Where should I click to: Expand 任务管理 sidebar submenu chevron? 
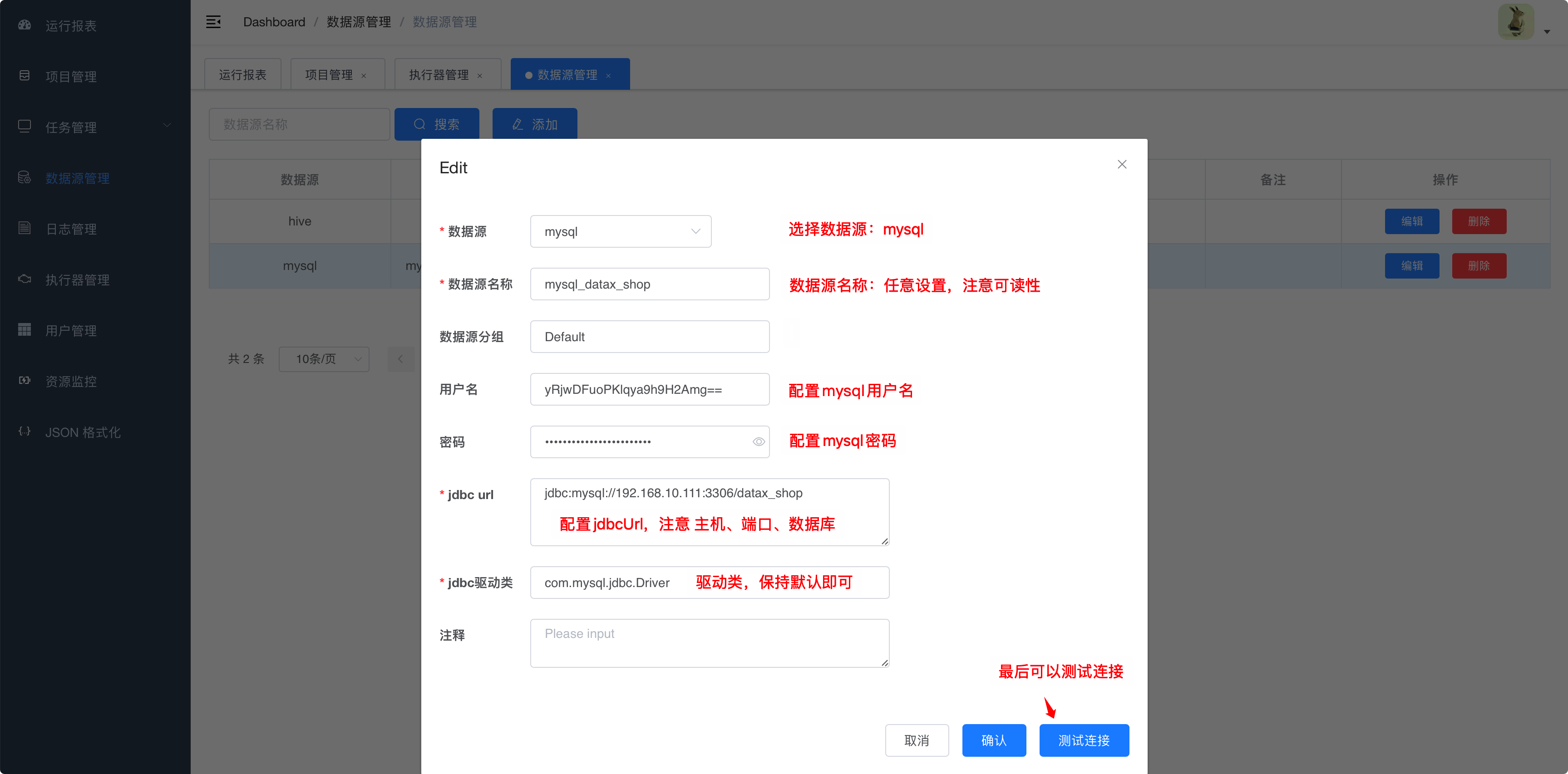(x=167, y=125)
